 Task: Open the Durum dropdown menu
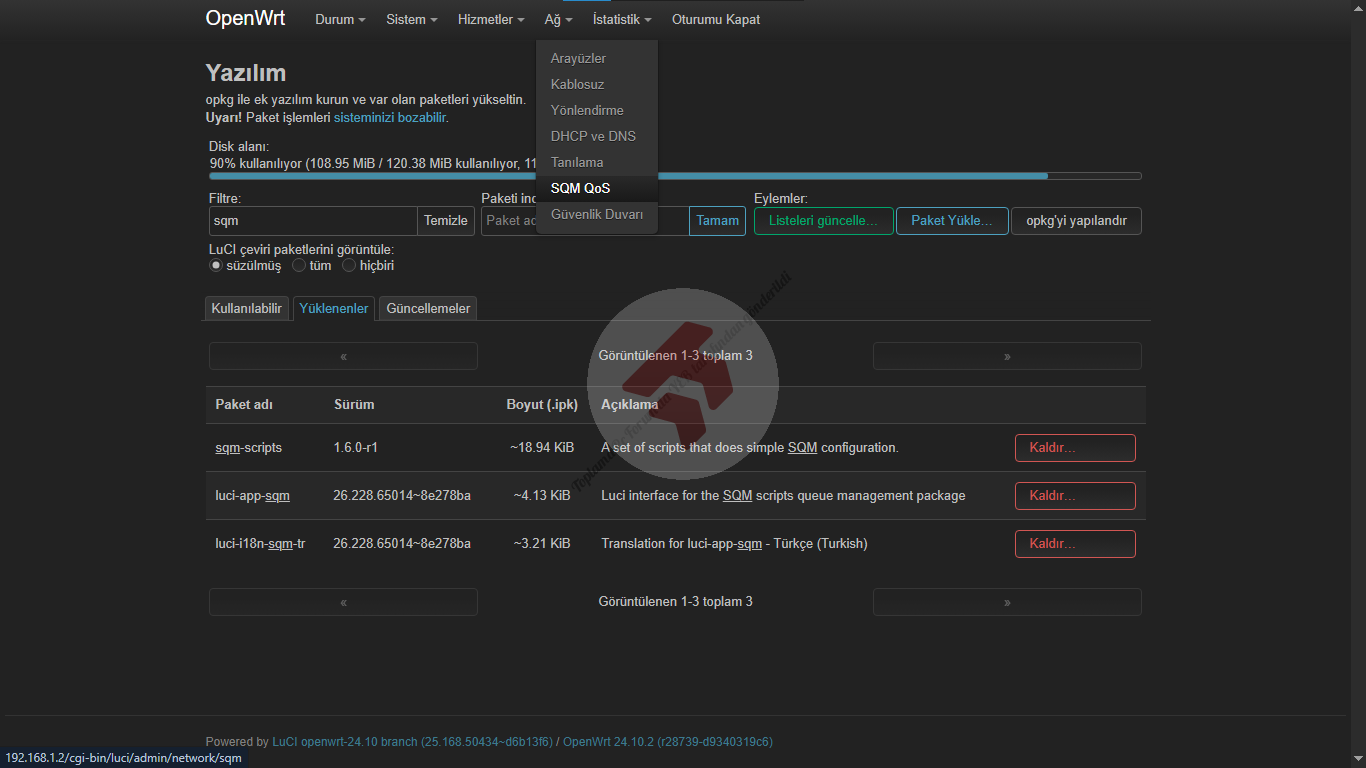tap(340, 19)
